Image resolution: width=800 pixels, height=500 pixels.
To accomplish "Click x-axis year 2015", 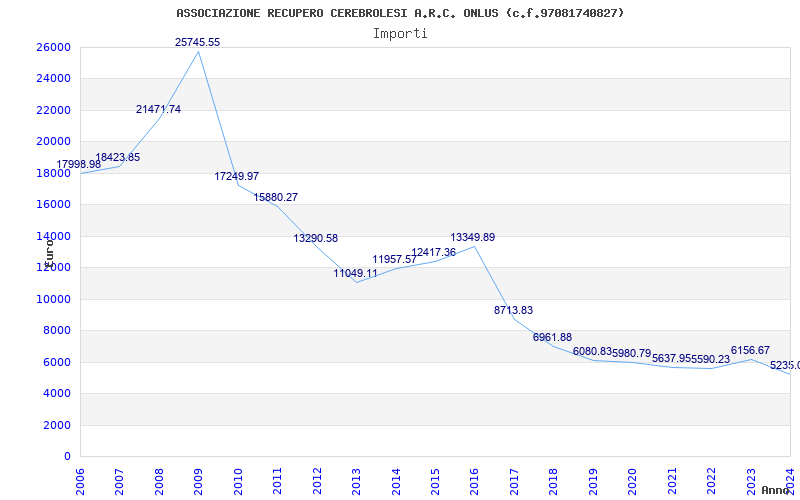I will (x=435, y=481).
